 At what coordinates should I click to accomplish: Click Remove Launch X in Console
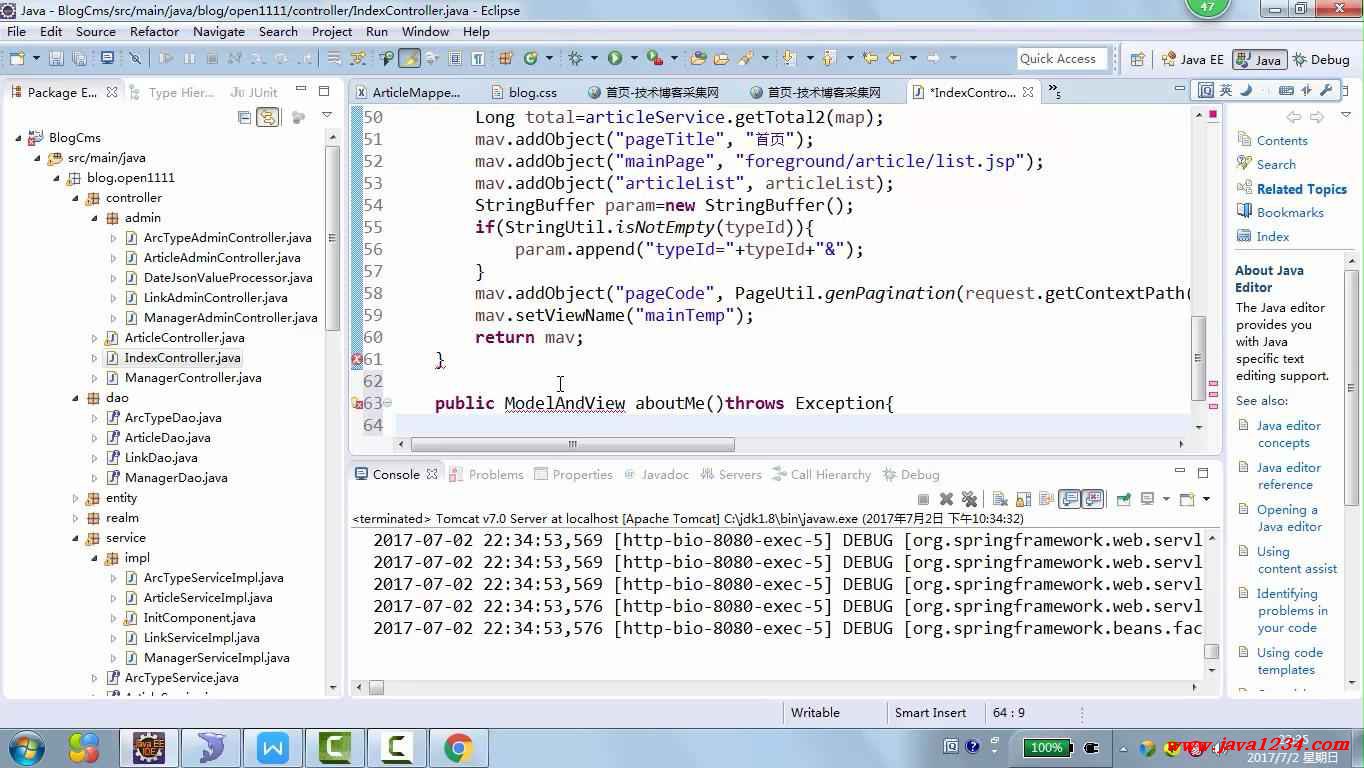(x=946, y=499)
